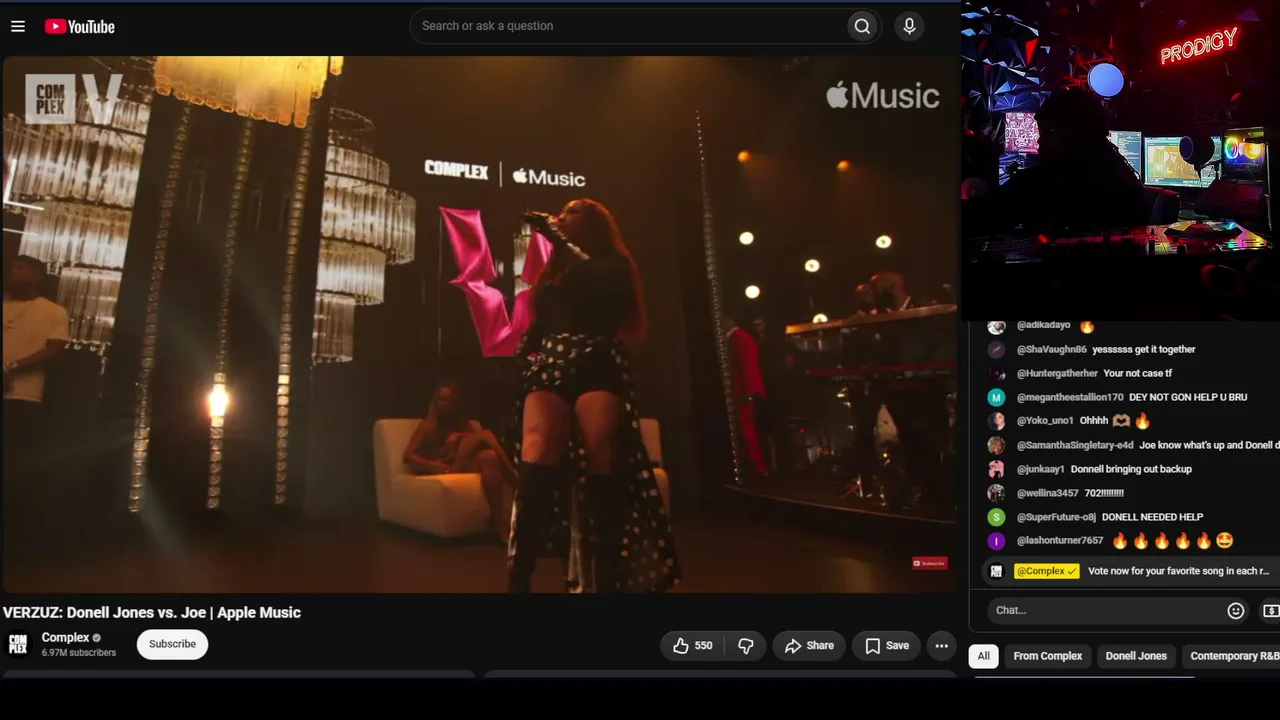Select the 'All' filter chip

pyautogui.click(x=984, y=656)
